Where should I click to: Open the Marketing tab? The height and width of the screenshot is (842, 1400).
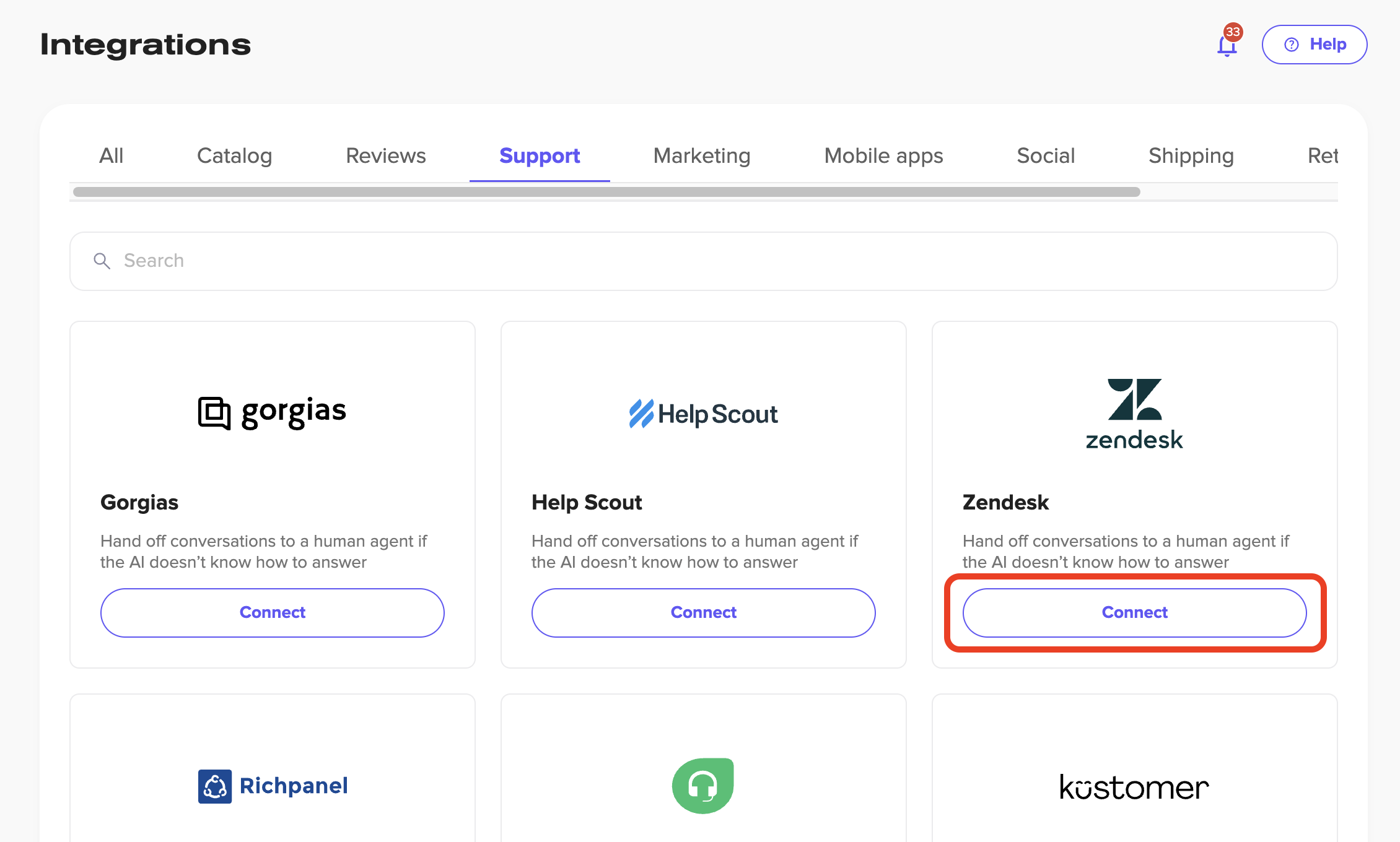point(702,155)
